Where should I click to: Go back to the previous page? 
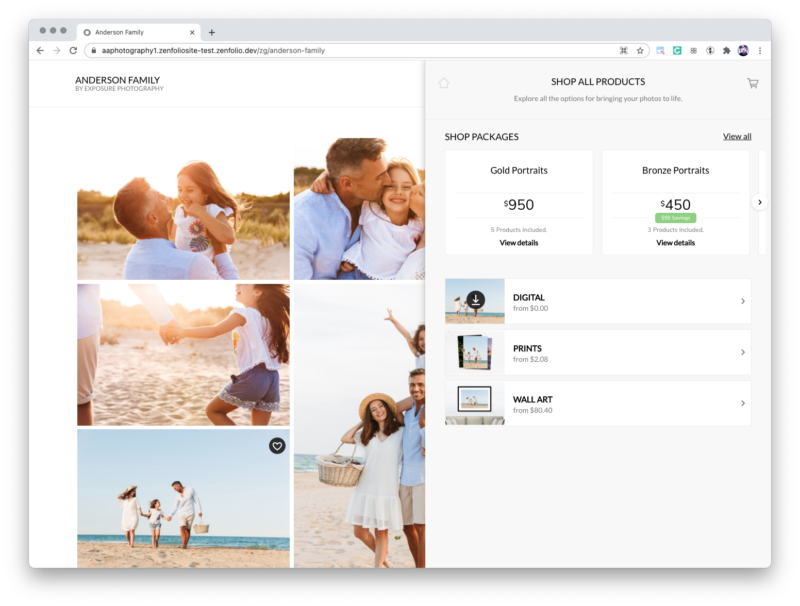coord(40,50)
